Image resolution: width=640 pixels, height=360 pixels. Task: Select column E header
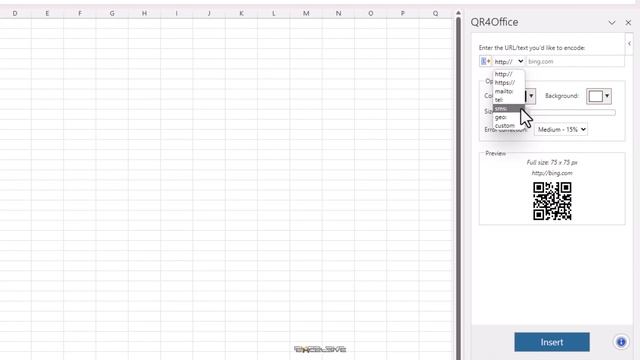click(47, 13)
